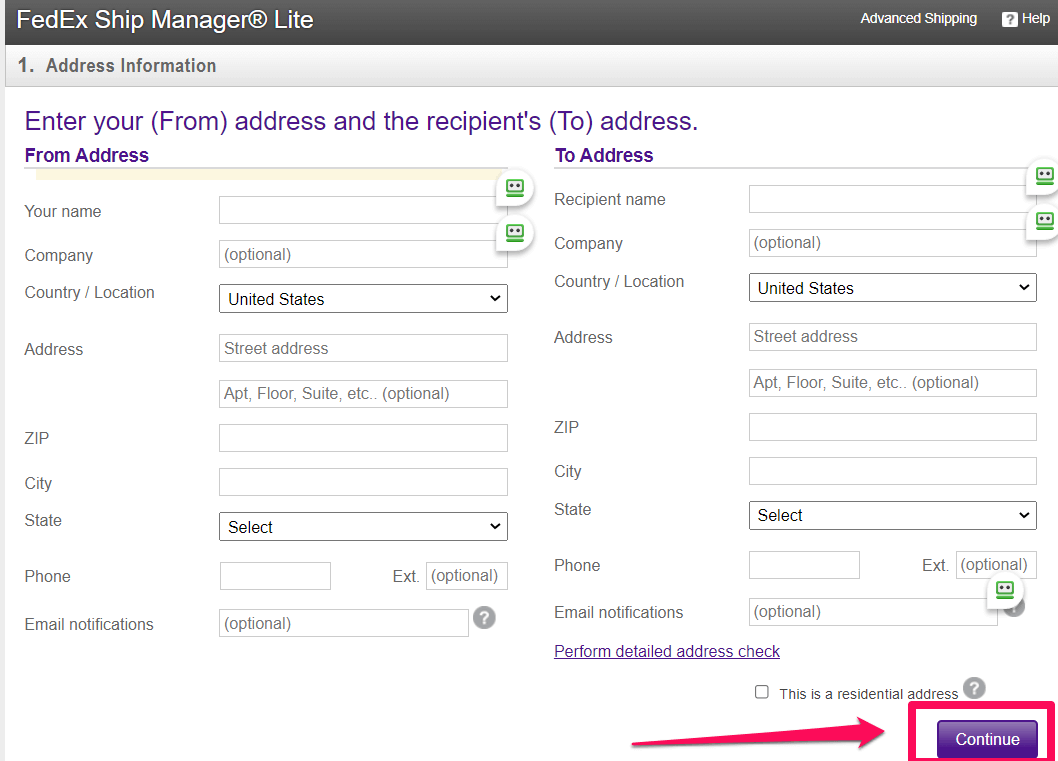Expand the To State select dropdown
Viewport: 1058px width, 761px height.
(x=893, y=515)
